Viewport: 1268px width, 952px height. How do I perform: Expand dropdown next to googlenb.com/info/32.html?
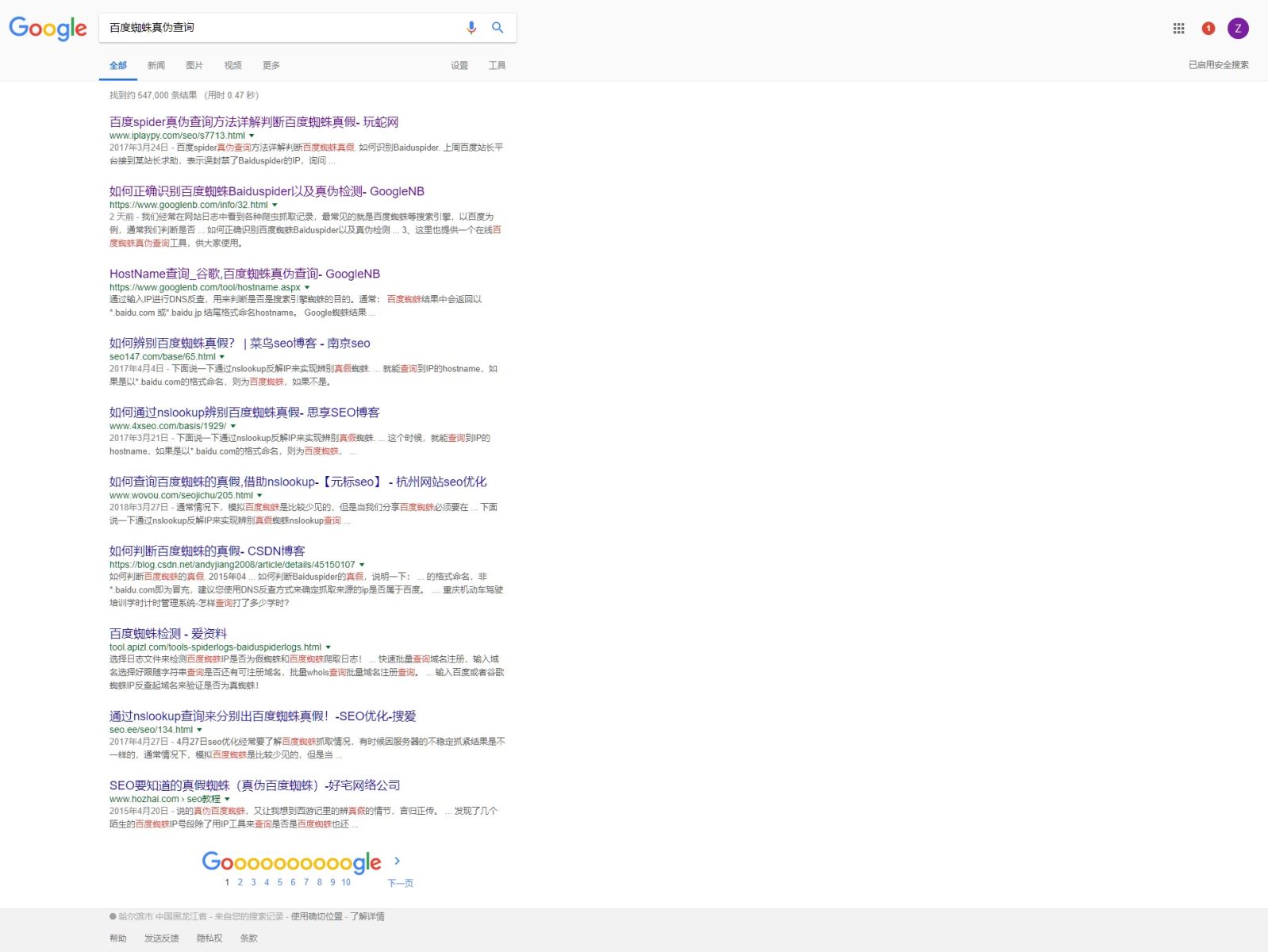(x=275, y=205)
